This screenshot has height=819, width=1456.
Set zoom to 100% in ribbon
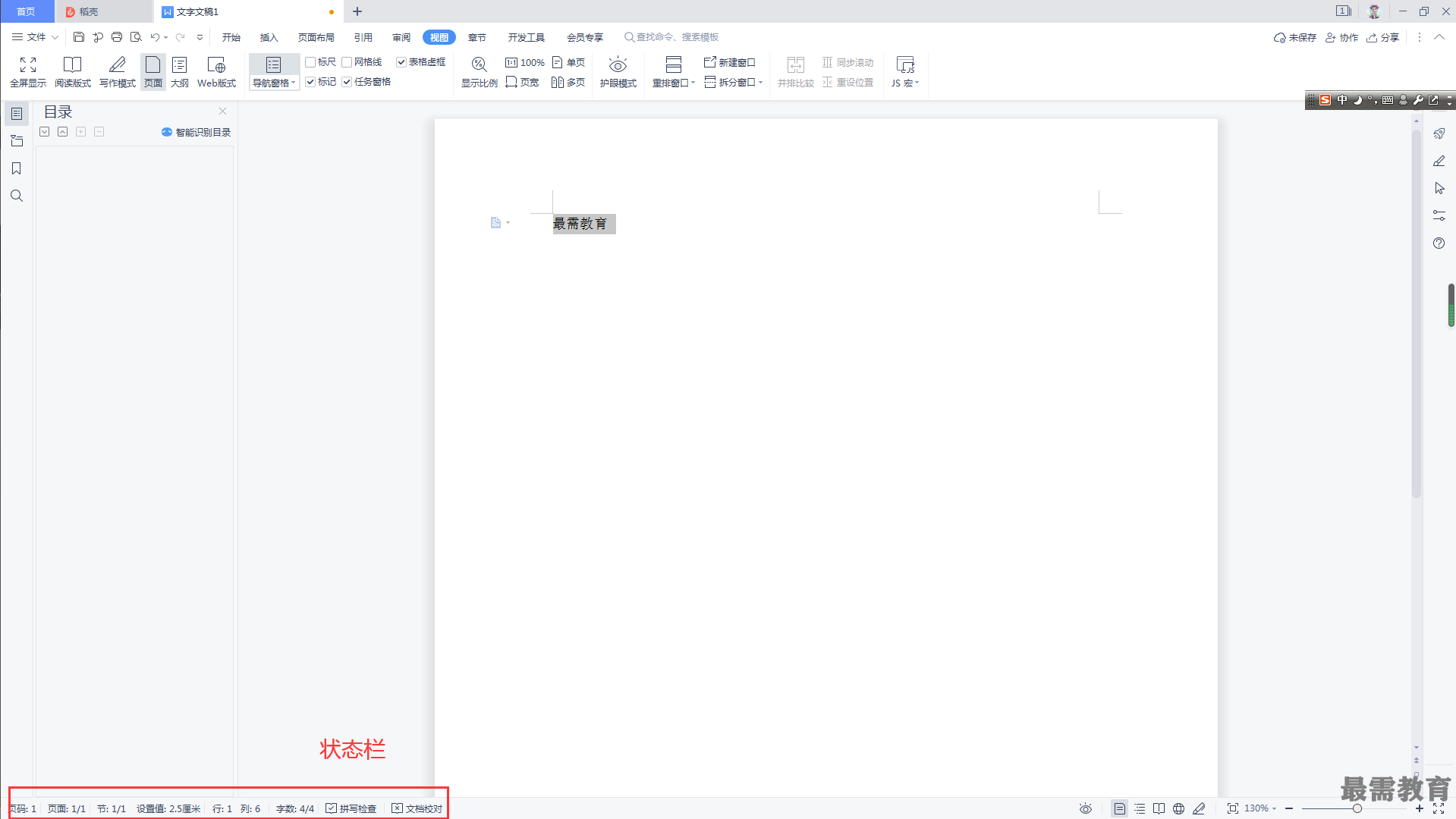pos(524,62)
